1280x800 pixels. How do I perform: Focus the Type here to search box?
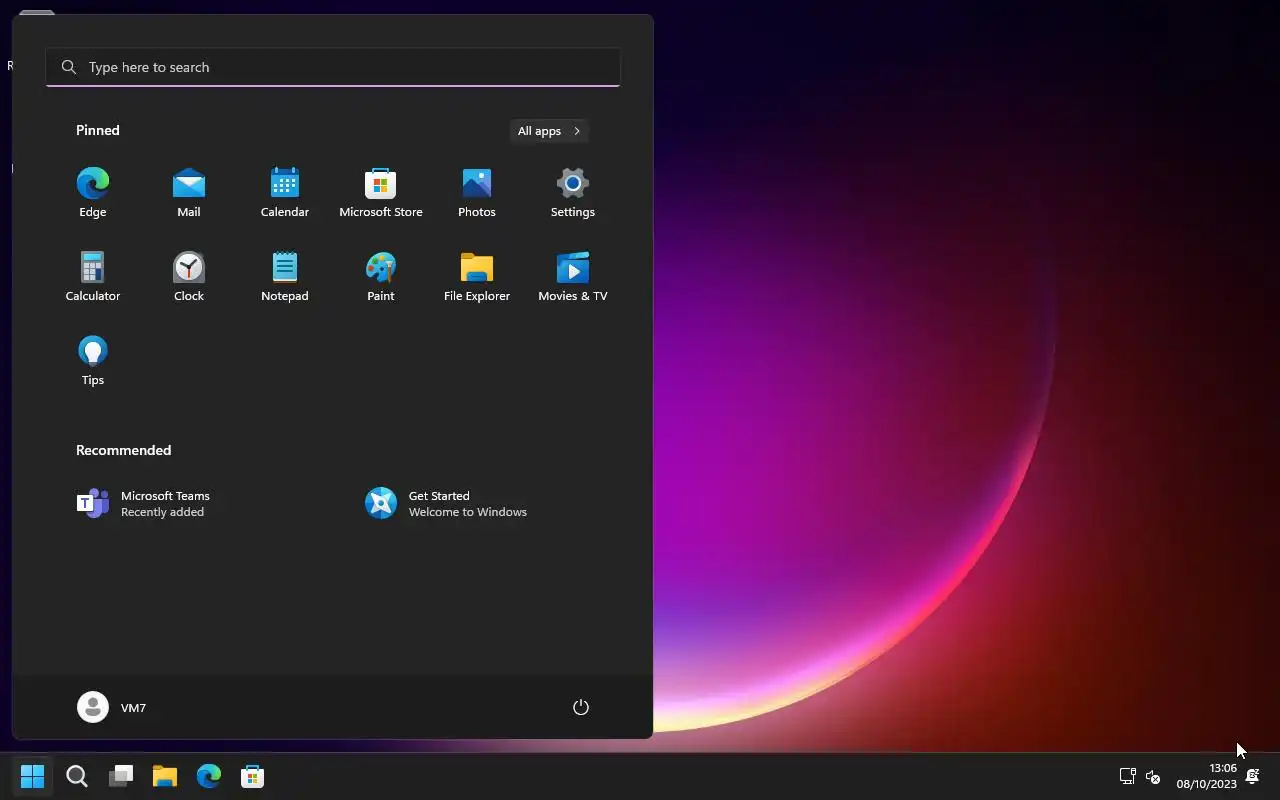[333, 67]
